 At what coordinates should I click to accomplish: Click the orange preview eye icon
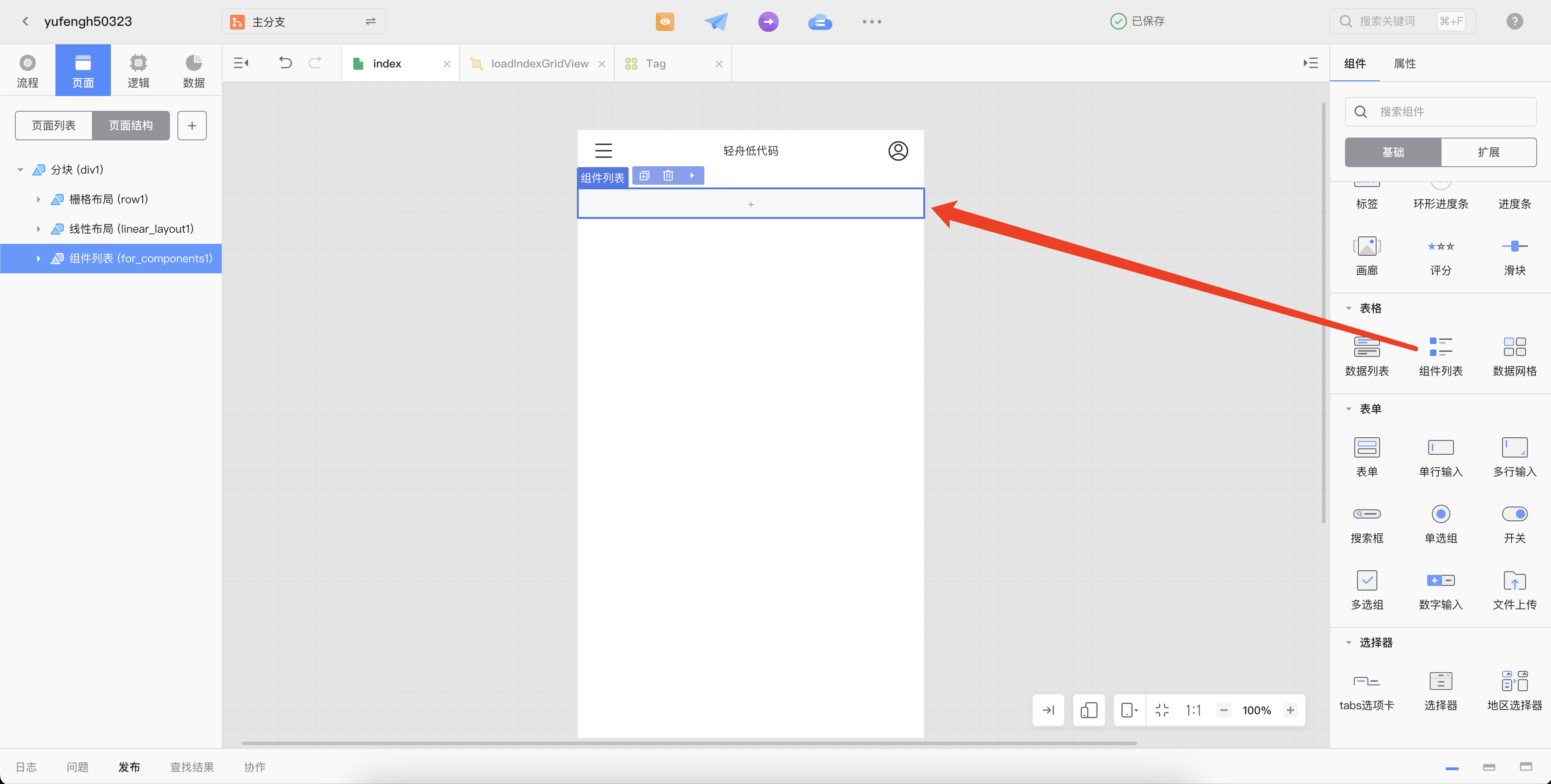[665, 22]
